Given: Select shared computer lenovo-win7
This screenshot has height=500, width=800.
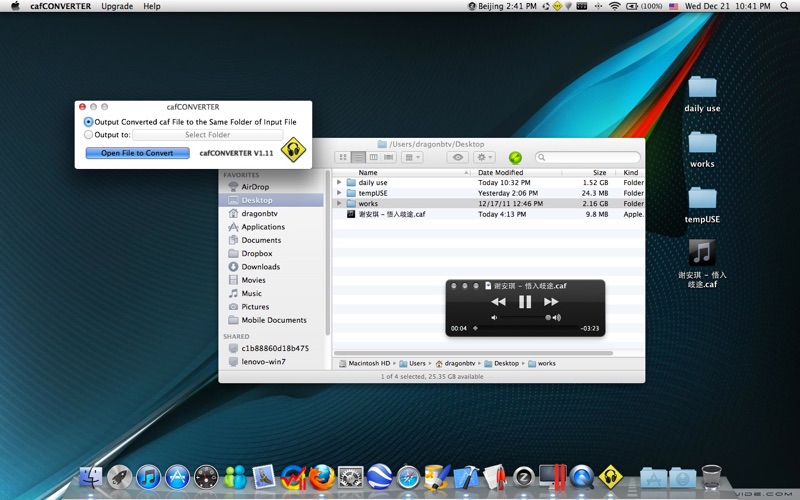Looking at the screenshot, I should pos(263,361).
